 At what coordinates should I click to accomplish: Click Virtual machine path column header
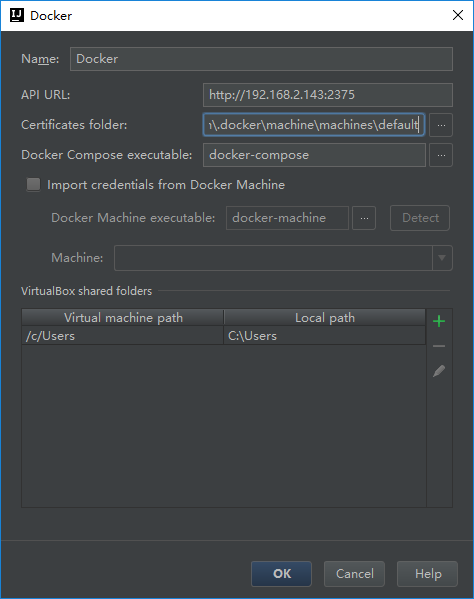click(x=123, y=317)
